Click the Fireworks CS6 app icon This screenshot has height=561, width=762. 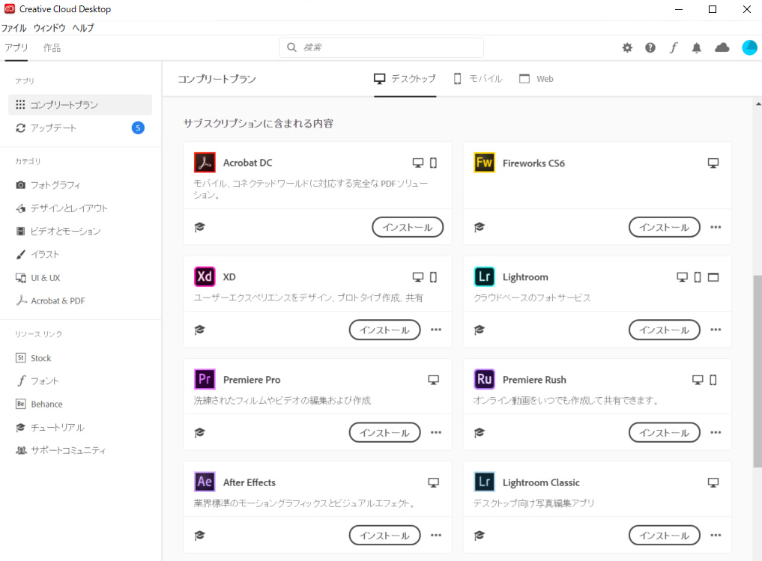pos(484,162)
